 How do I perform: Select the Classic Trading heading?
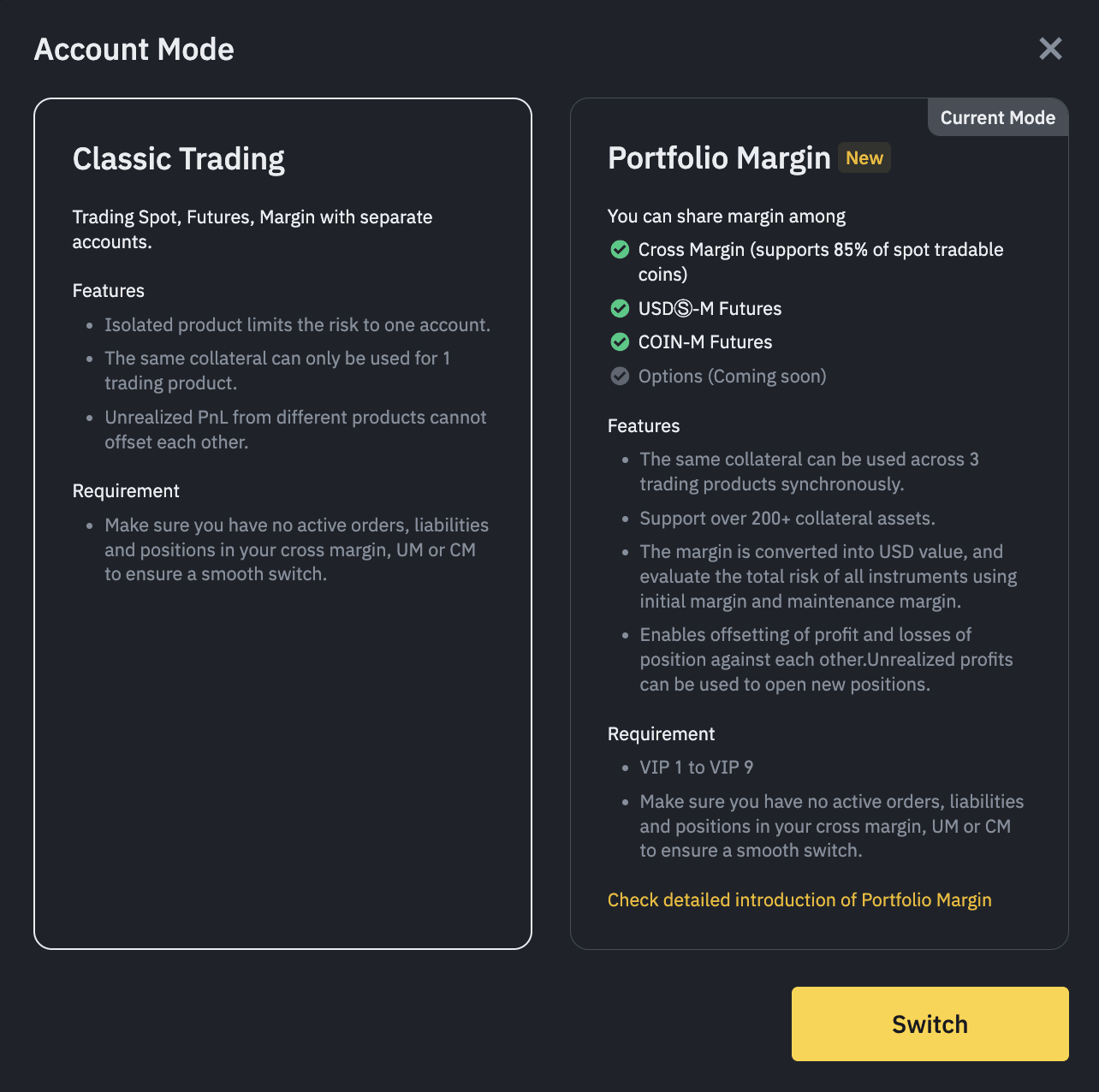178,159
